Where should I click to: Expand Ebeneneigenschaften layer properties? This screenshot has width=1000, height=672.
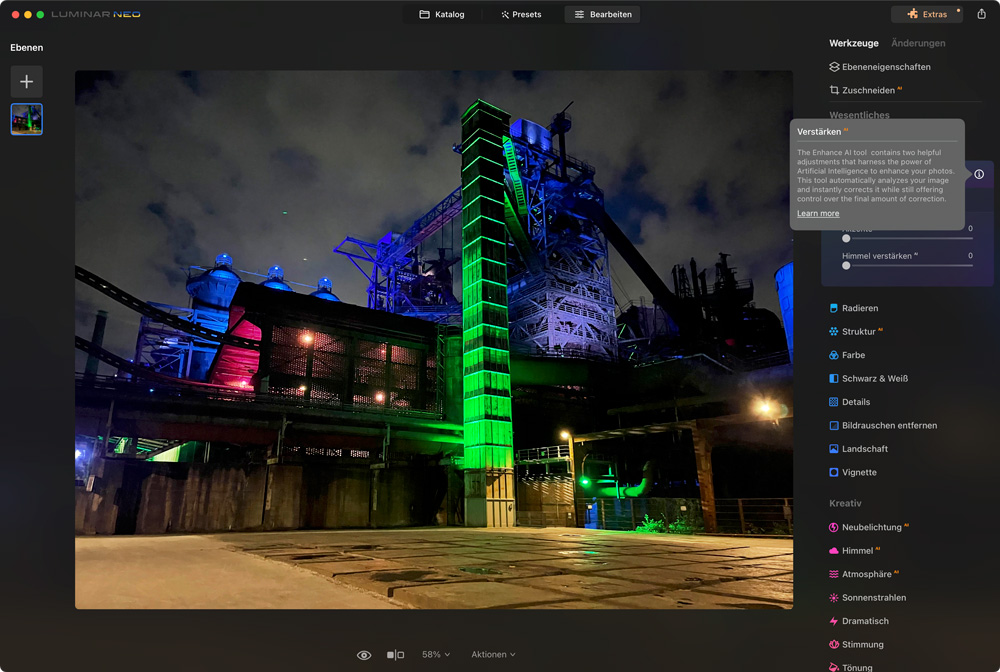click(x=885, y=67)
